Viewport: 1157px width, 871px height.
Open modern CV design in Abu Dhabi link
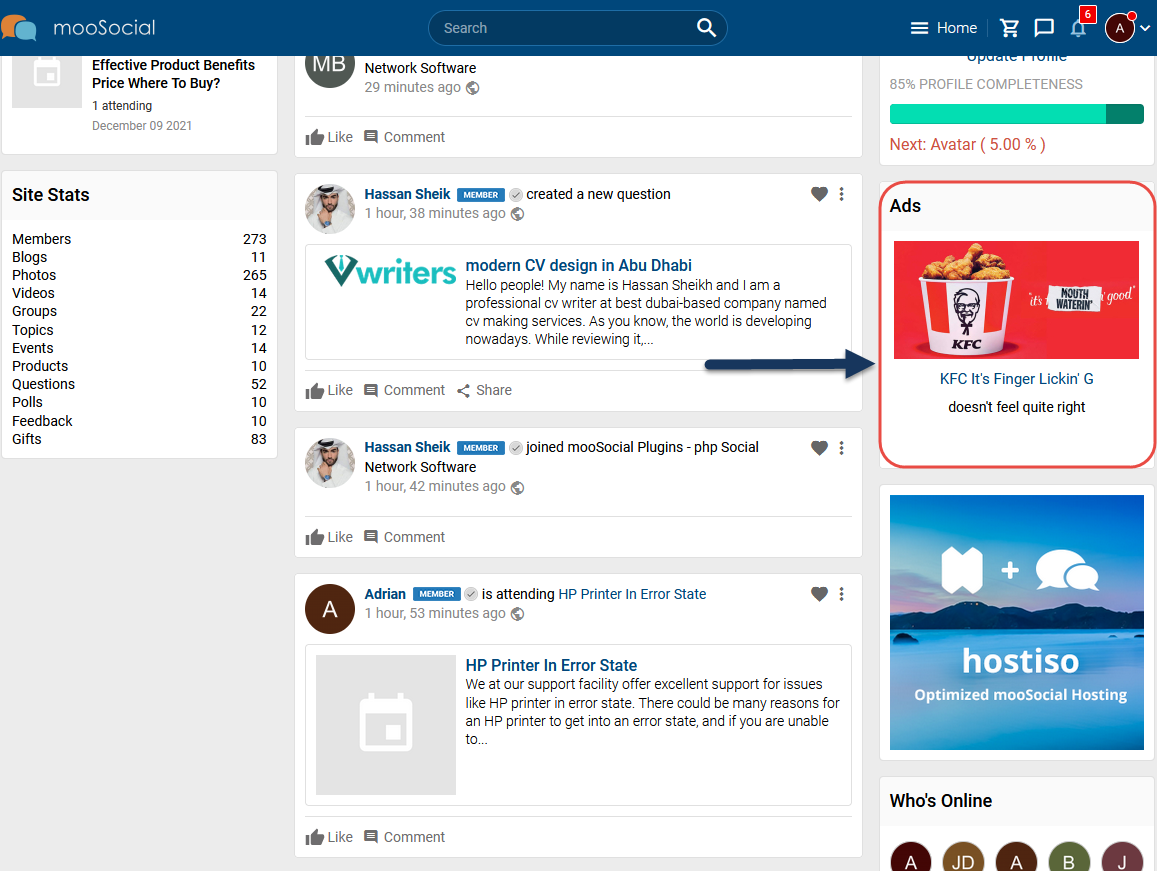coord(578,266)
